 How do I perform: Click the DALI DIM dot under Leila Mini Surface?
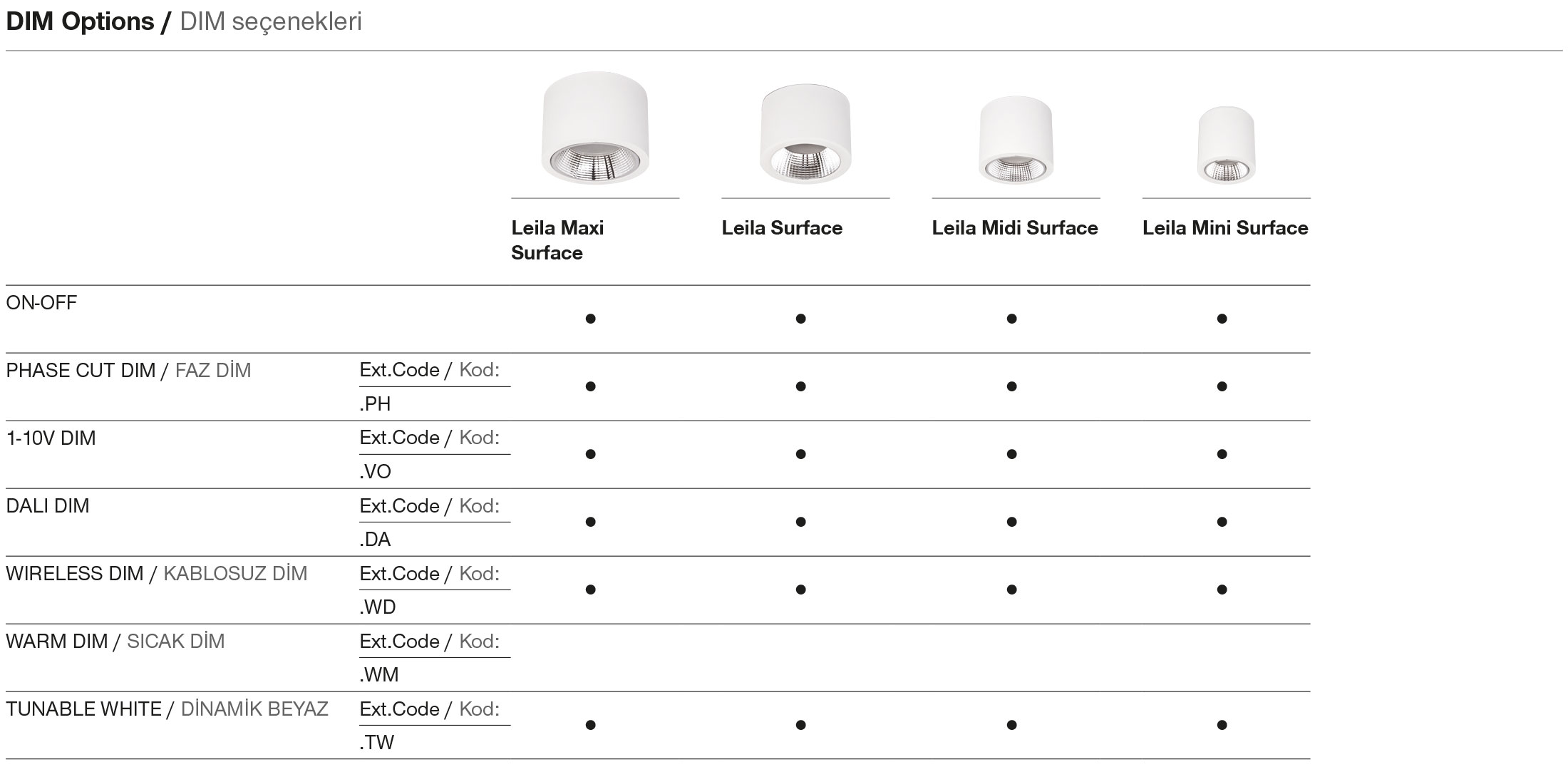tap(1222, 522)
